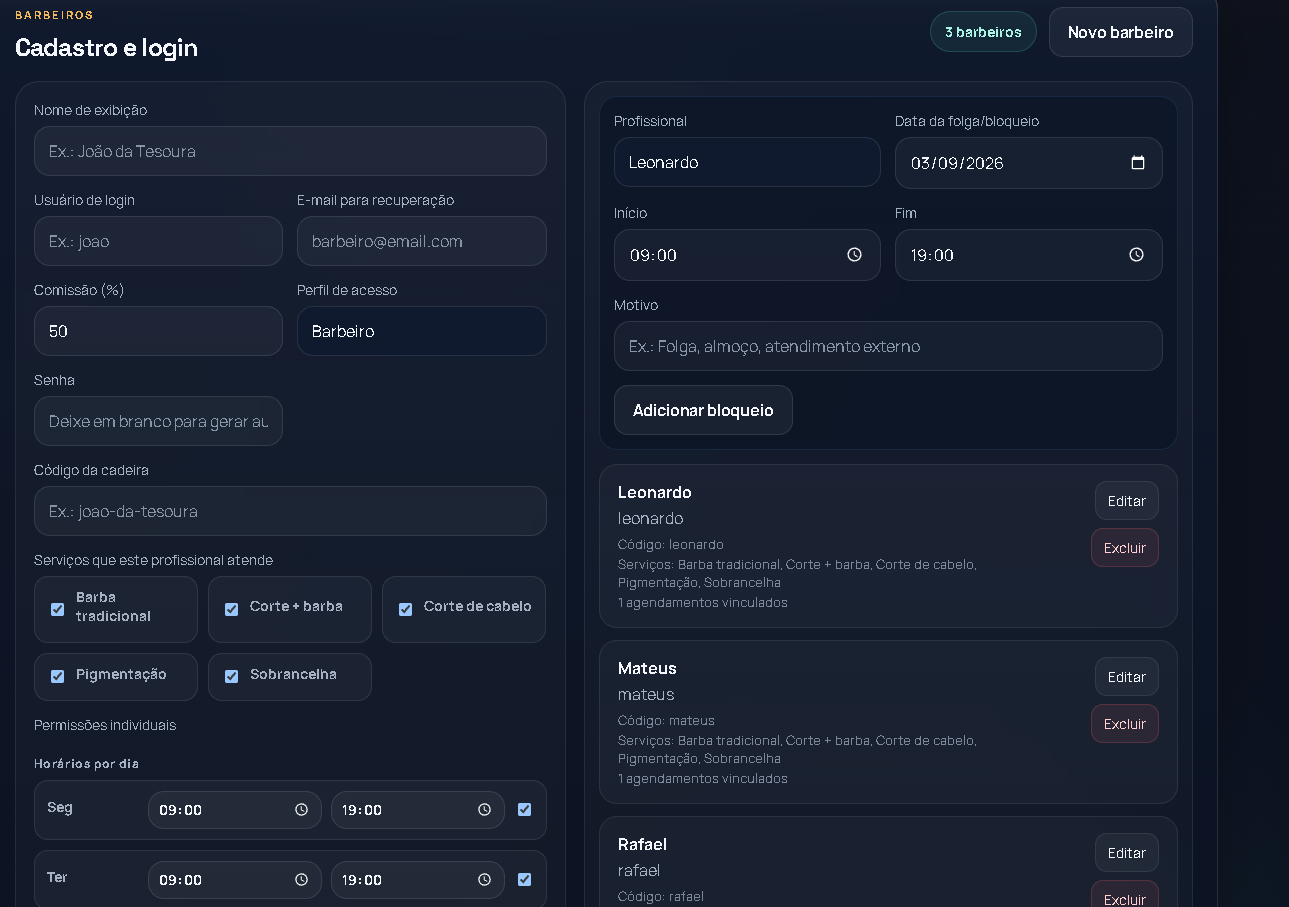Disable Ter working day checkbox

point(524,880)
